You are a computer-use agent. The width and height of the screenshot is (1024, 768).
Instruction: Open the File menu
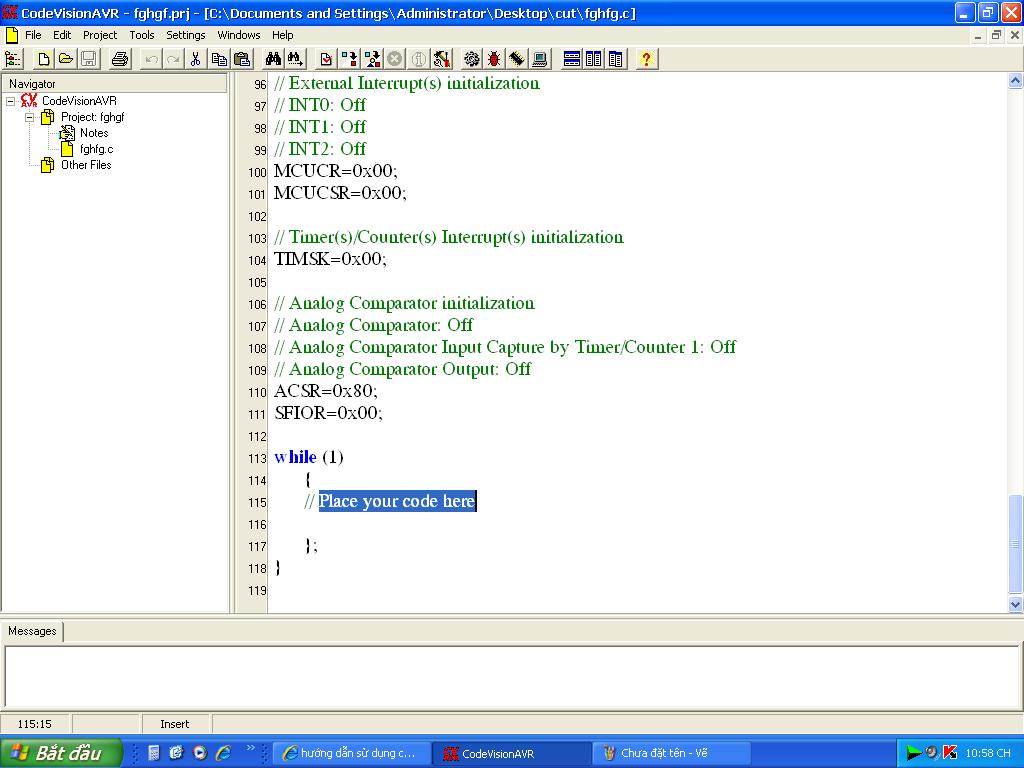pos(33,35)
